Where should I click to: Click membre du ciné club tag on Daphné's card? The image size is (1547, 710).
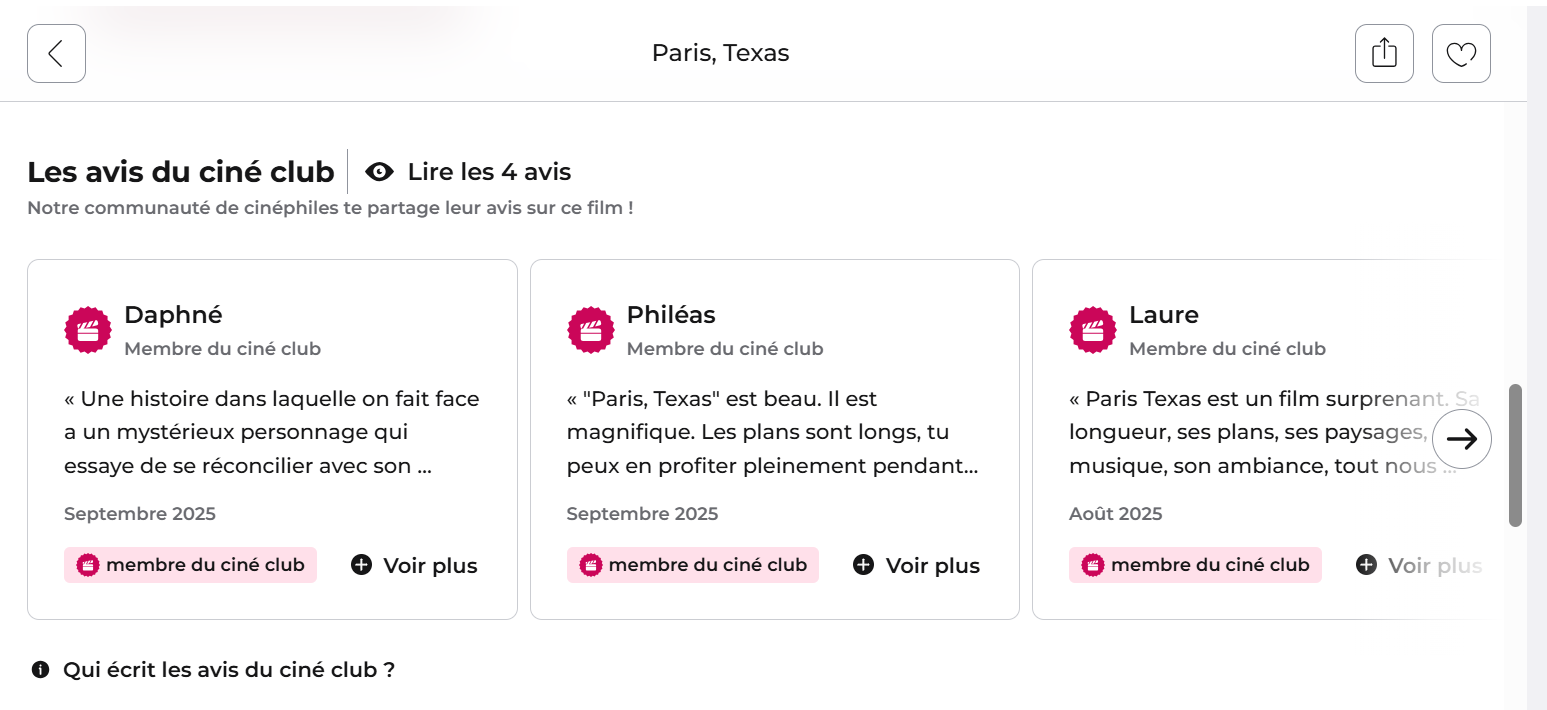coord(190,565)
